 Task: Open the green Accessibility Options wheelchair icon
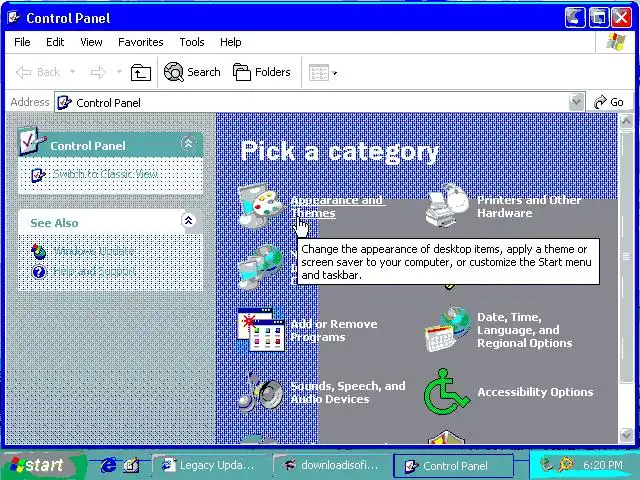coord(447,392)
